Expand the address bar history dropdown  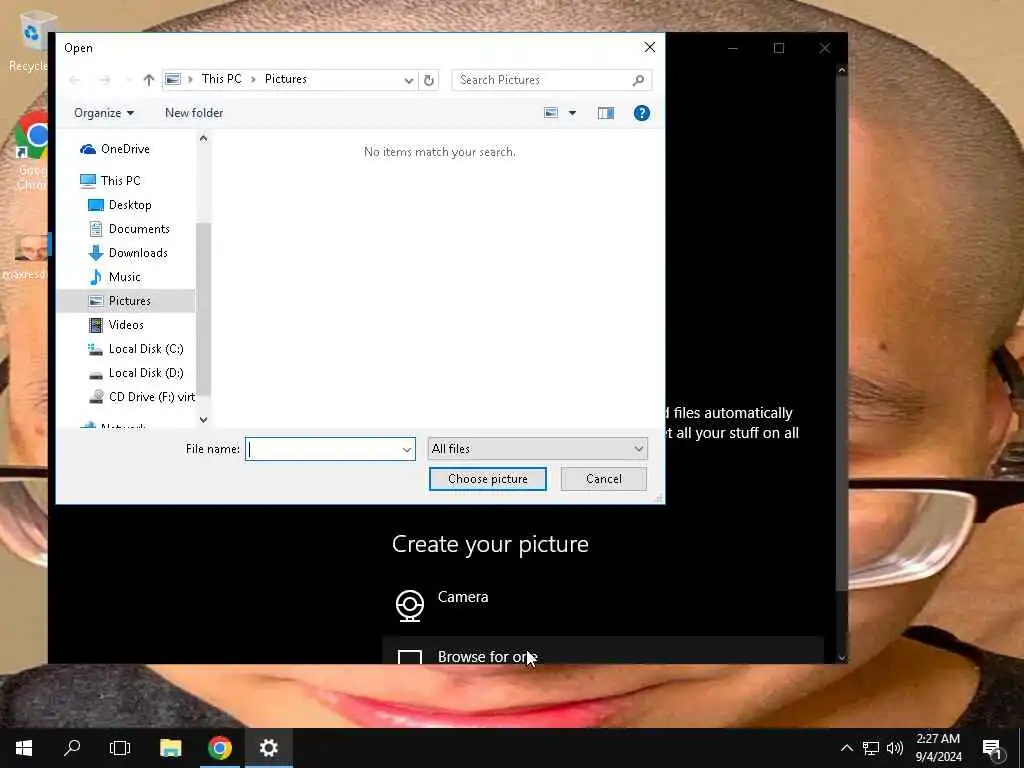[x=409, y=80]
